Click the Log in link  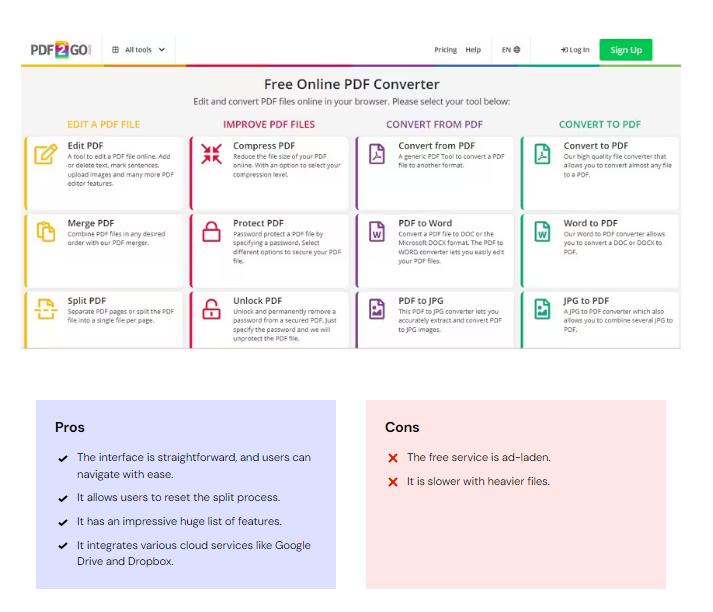point(575,50)
